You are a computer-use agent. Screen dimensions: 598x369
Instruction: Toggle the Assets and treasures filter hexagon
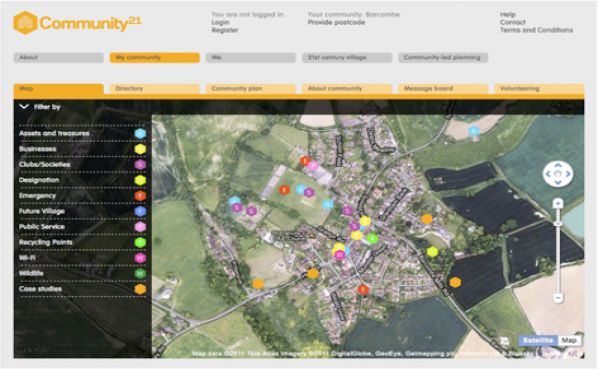pos(140,133)
